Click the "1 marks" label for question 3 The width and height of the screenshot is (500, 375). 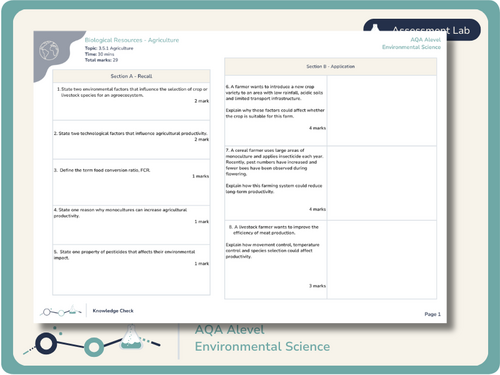201,176
